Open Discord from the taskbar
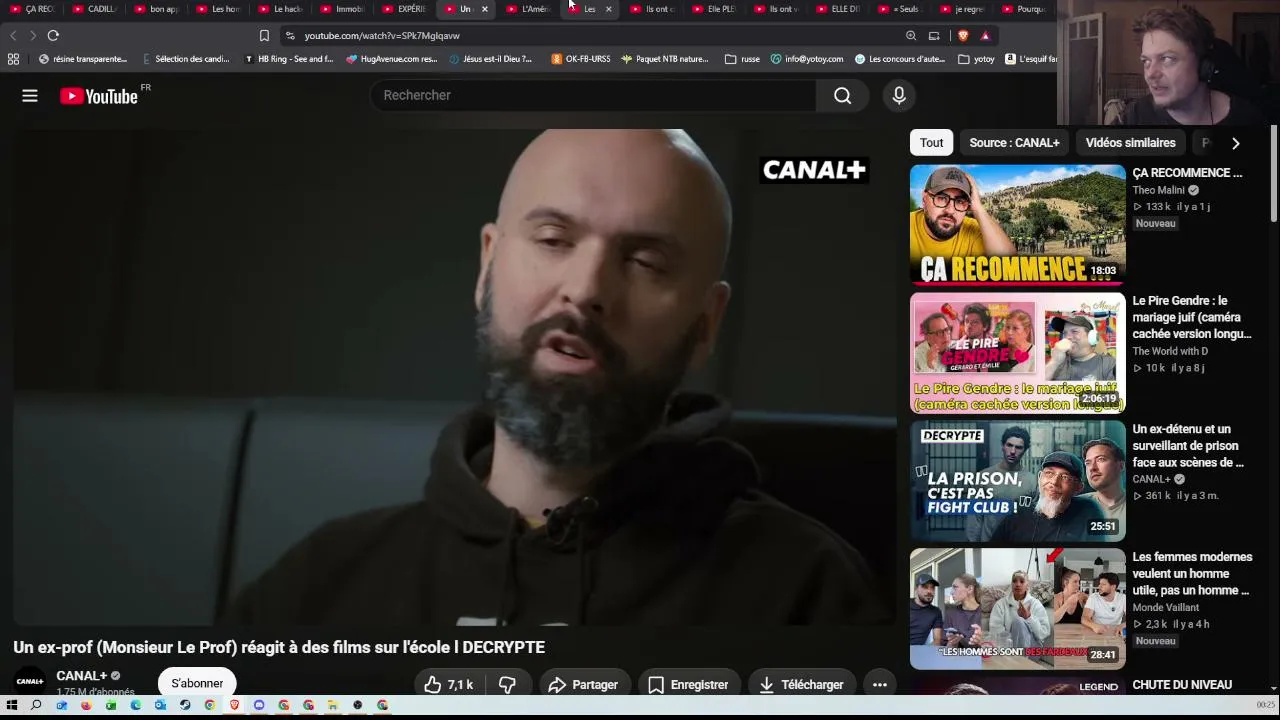Image resolution: width=1280 pixels, height=720 pixels. (x=259, y=705)
